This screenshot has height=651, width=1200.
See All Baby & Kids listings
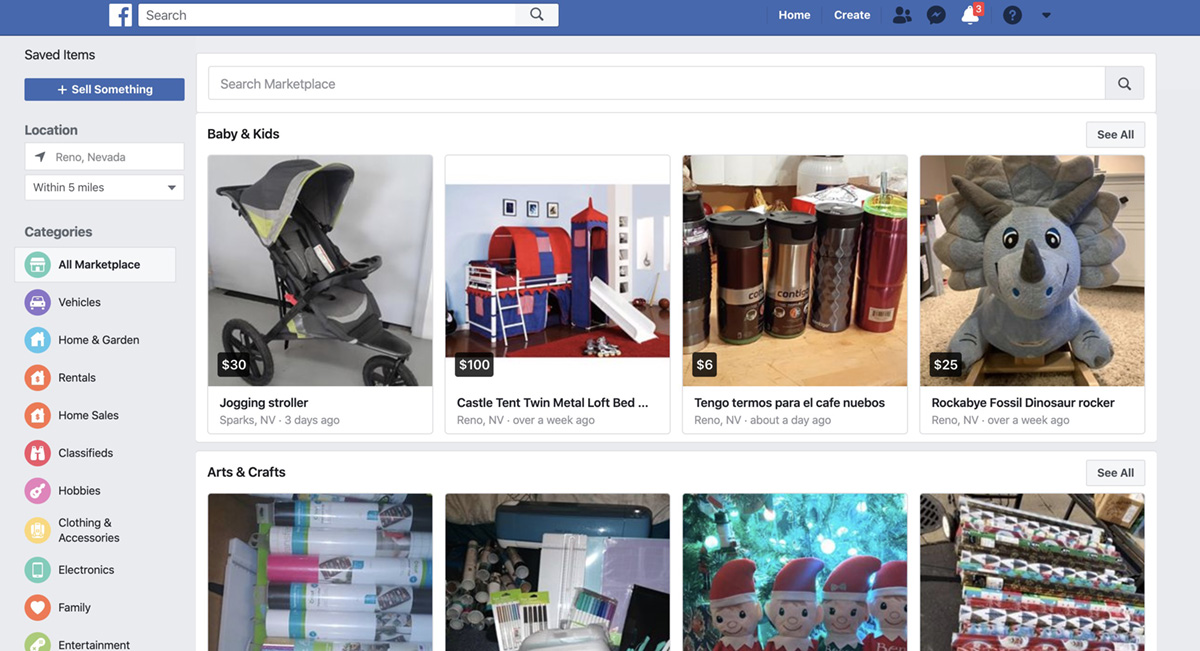coord(1115,135)
